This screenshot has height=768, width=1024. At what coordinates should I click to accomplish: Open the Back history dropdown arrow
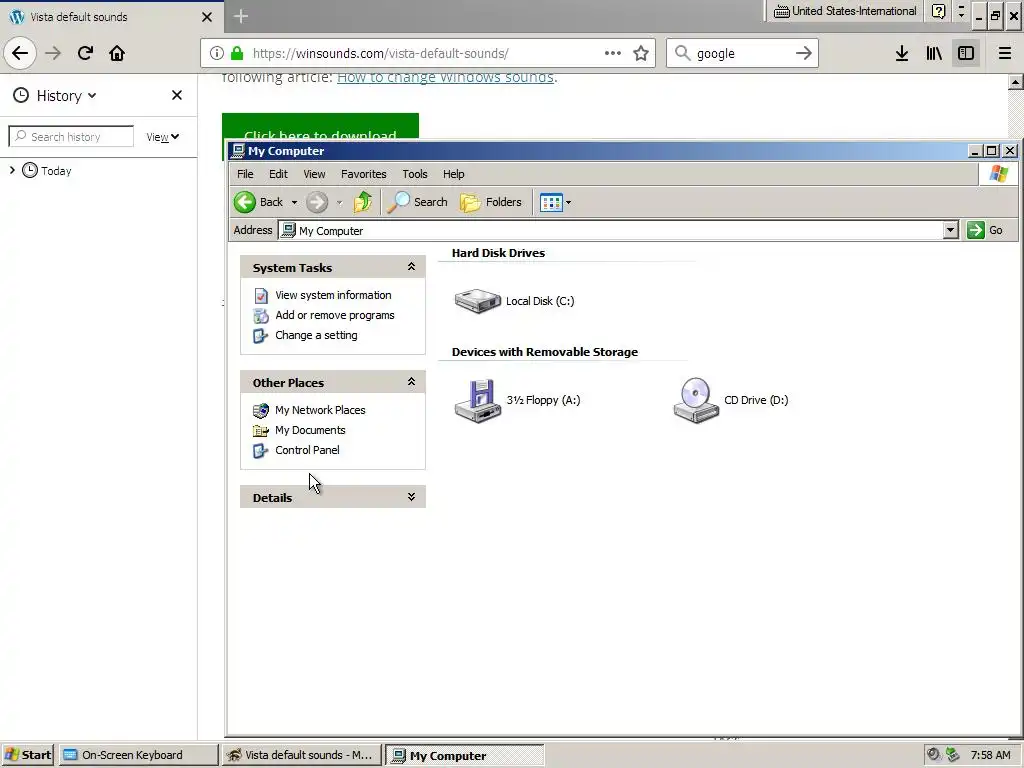[x=294, y=202]
